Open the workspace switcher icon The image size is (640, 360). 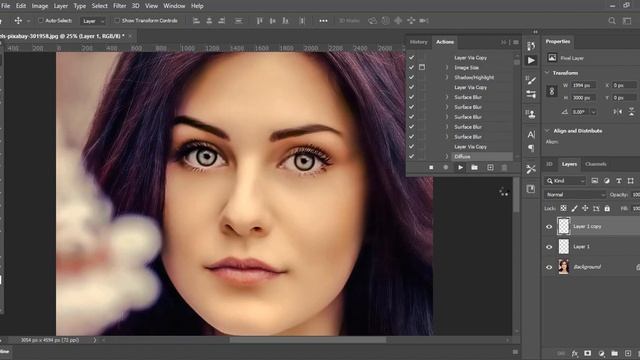point(627,20)
